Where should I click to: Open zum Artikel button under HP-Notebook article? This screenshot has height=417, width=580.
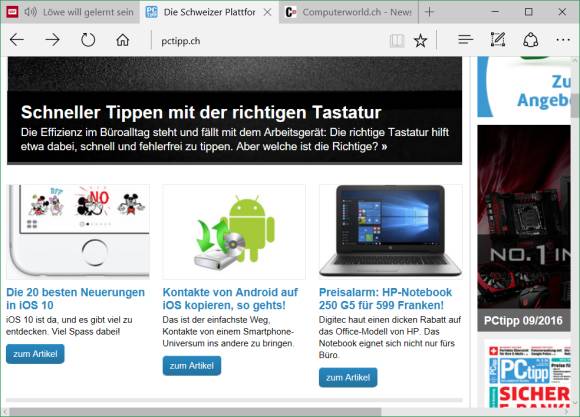pyautogui.click(x=348, y=377)
